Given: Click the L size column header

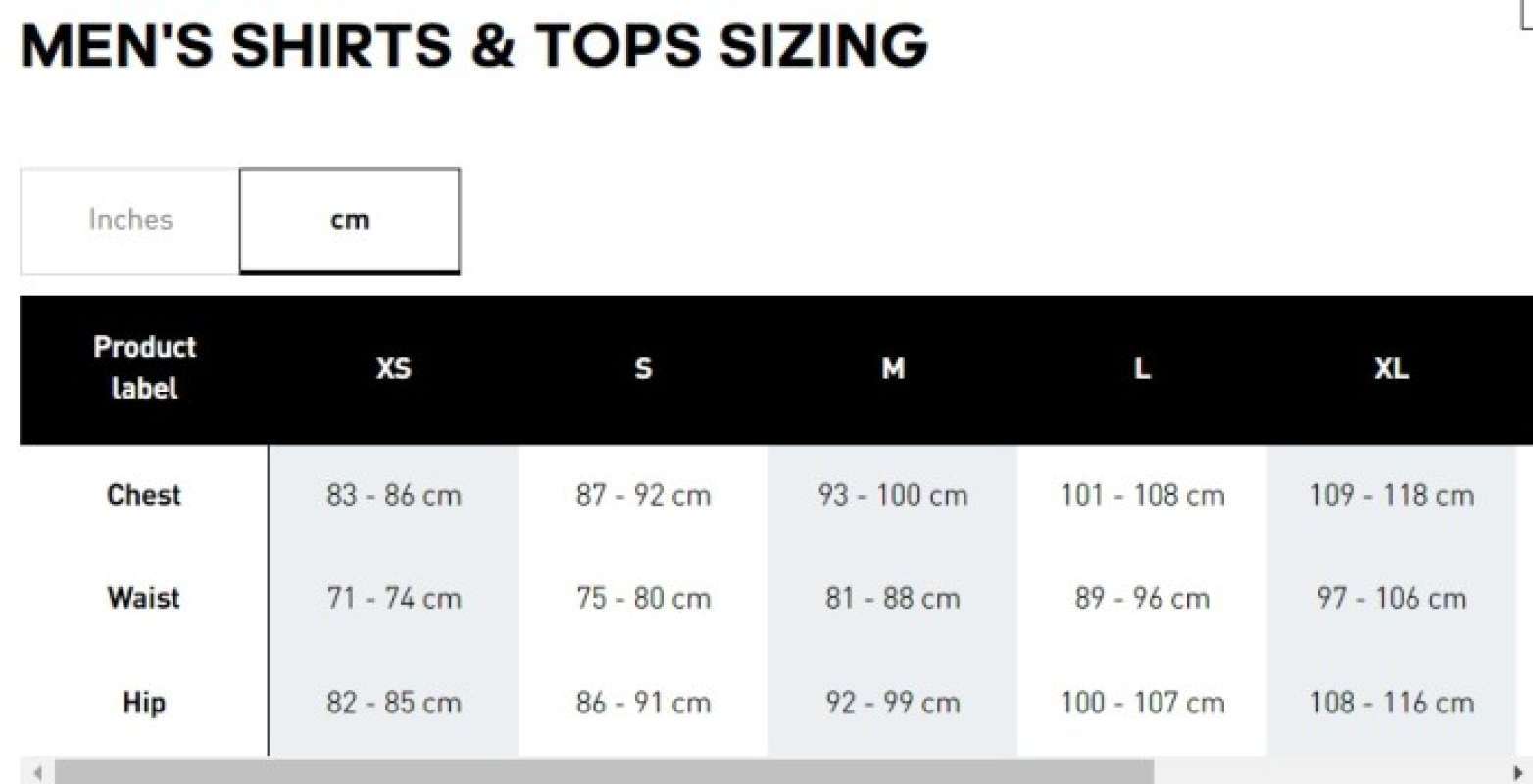Looking at the screenshot, I should coord(1142,369).
